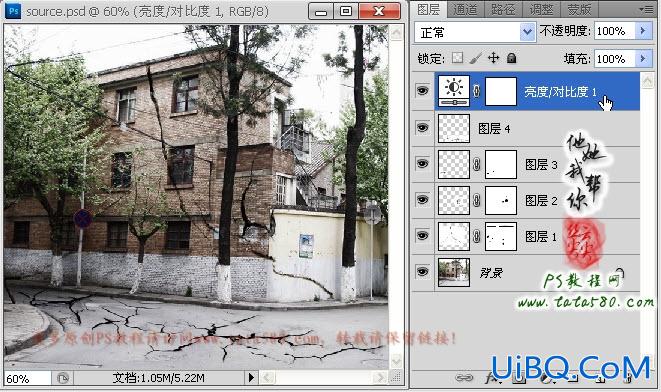Click the 不透明度 100% value field
Image resolution: width=661 pixels, height=392 pixels.
615,31
